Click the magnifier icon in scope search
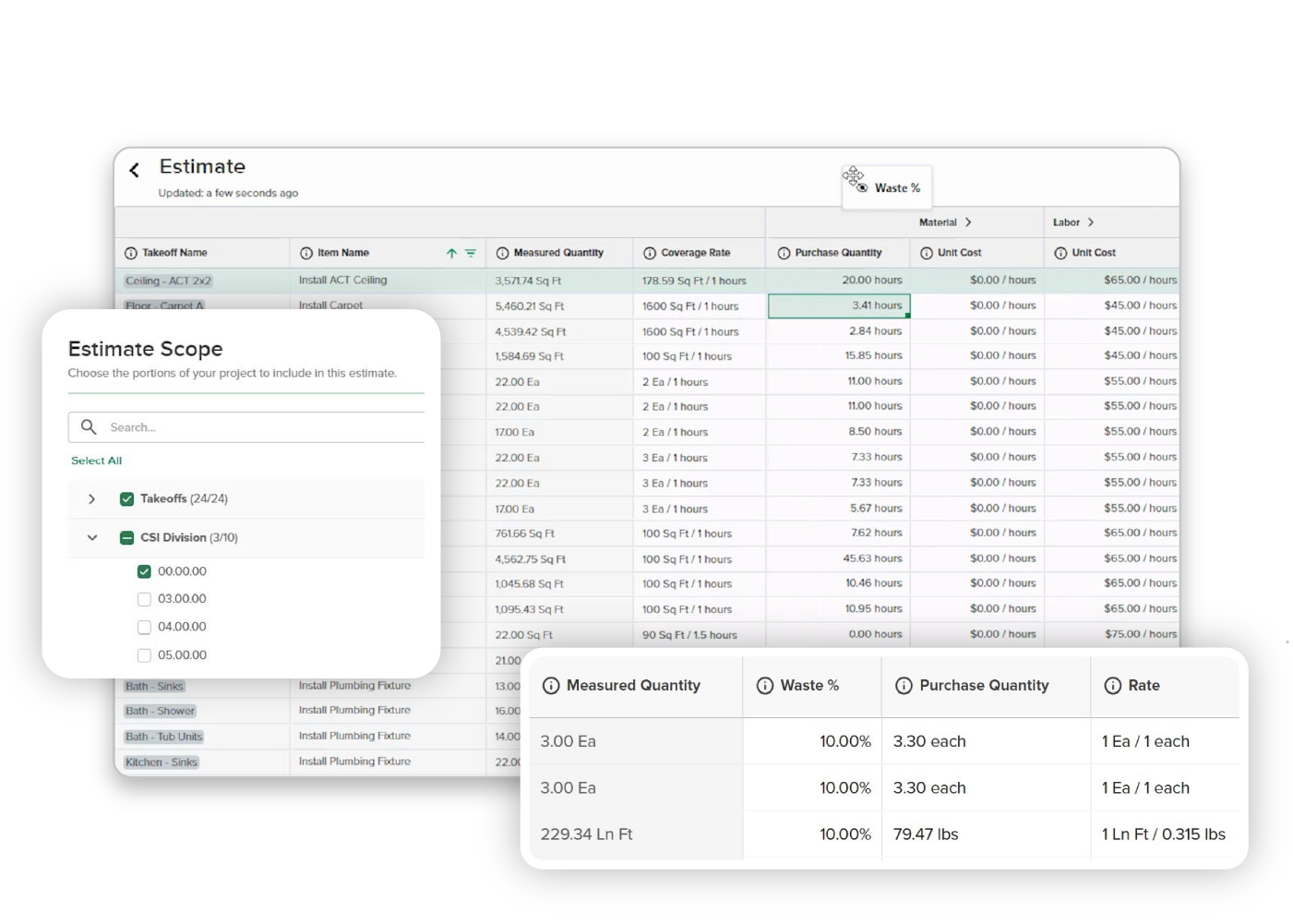Screen dimensions: 1293x924 [x=89, y=426]
